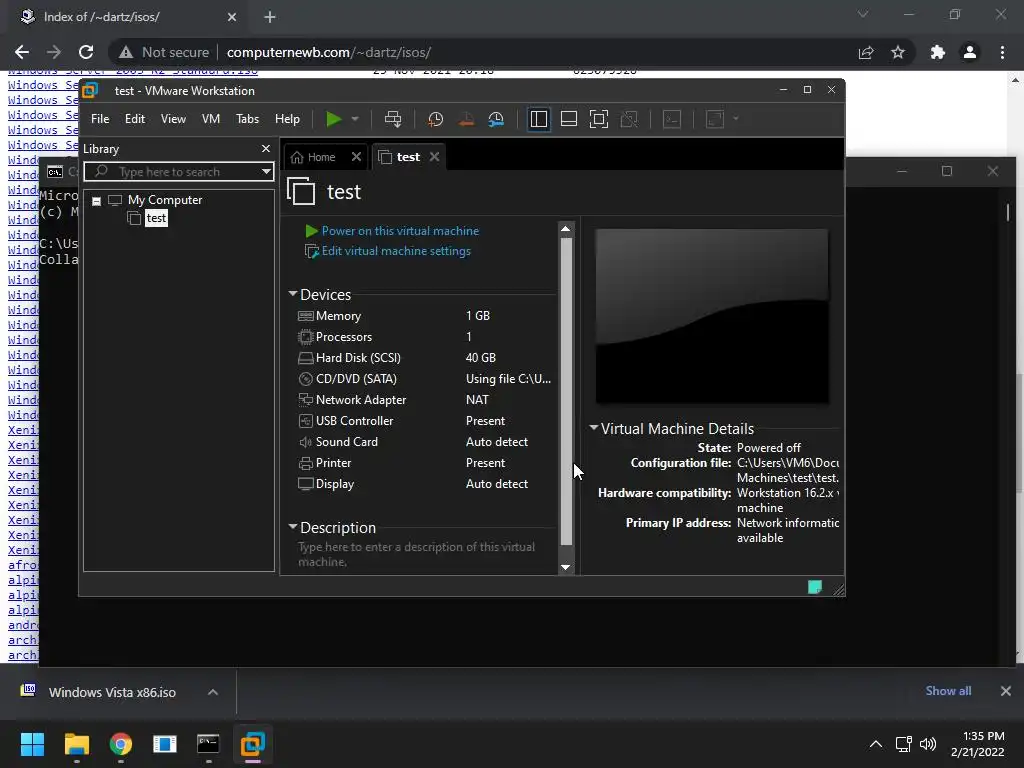Open a new Chrome tab

tap(270, 18)
